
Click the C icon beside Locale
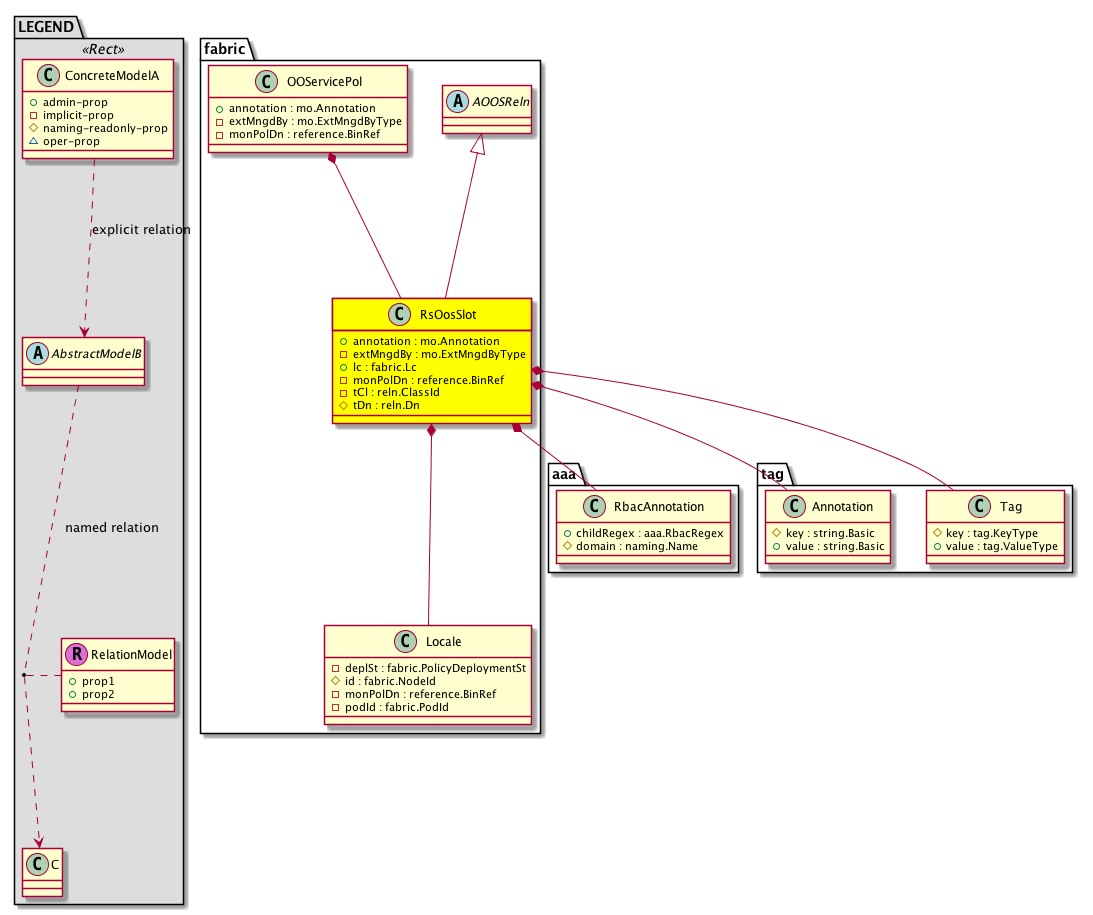tap(404, 641)
